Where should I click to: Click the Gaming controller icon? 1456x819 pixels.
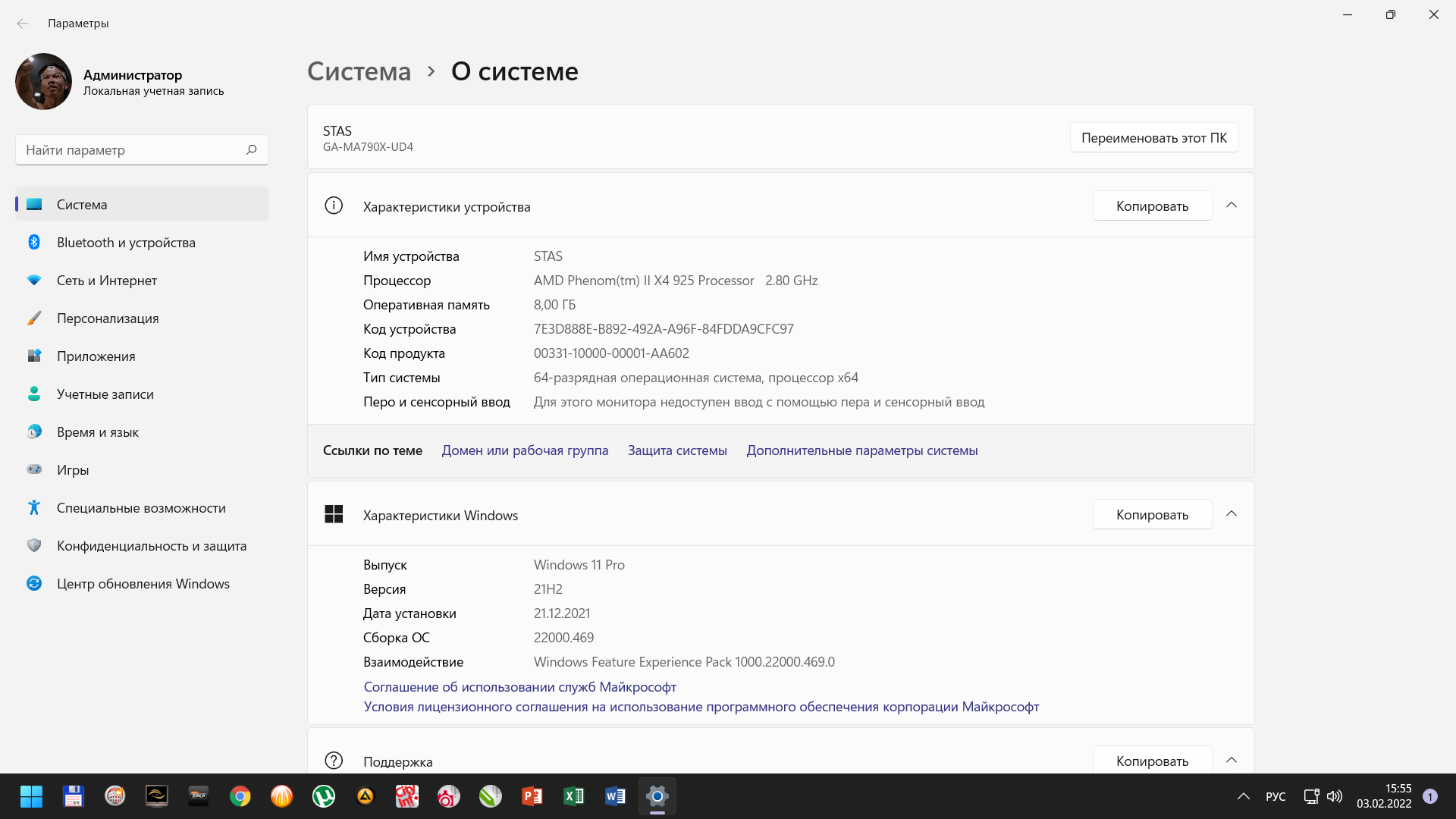coord(34,469)
